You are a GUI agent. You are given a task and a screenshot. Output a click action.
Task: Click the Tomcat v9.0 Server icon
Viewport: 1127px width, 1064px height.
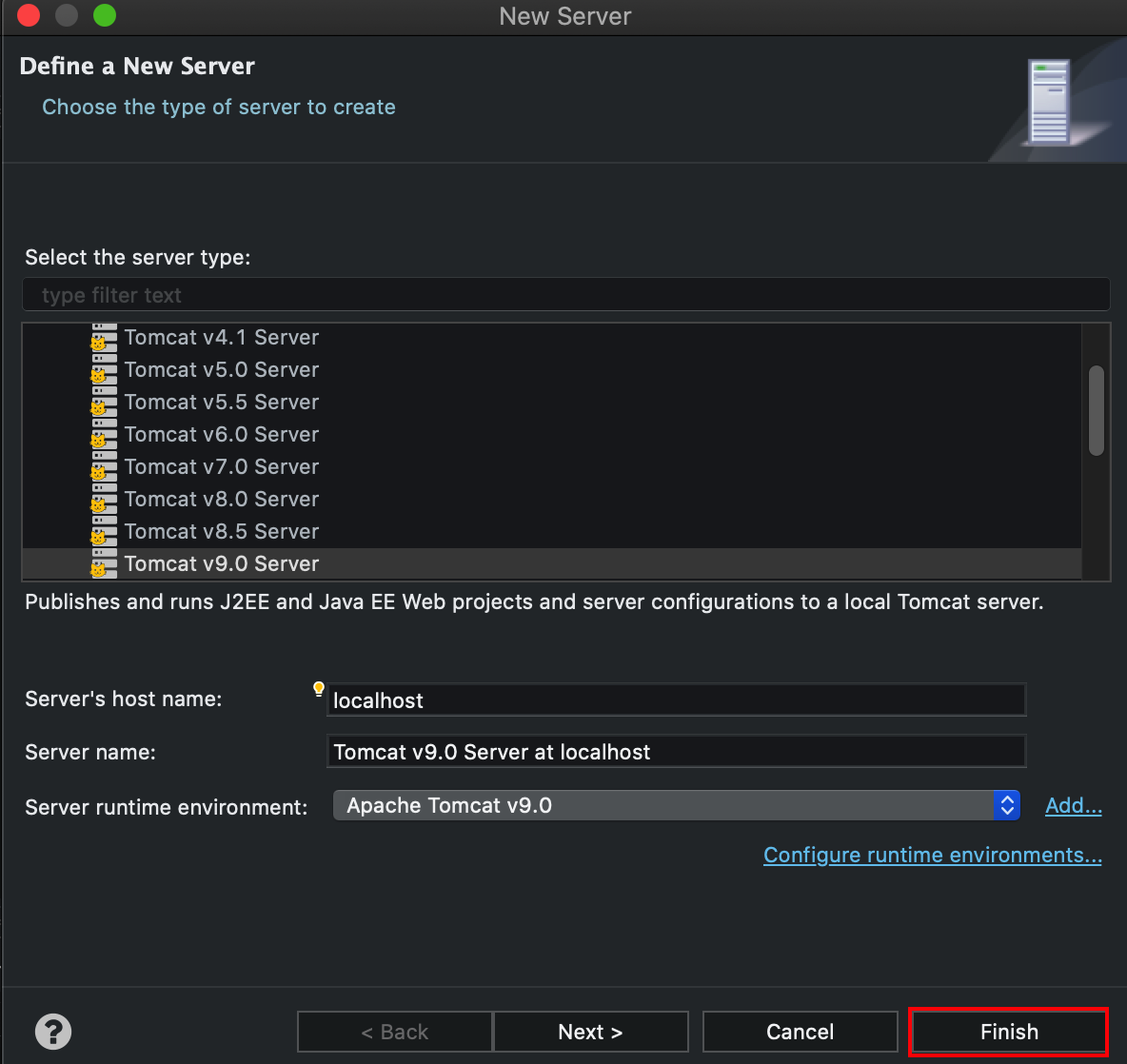click(x=104, y=563)
